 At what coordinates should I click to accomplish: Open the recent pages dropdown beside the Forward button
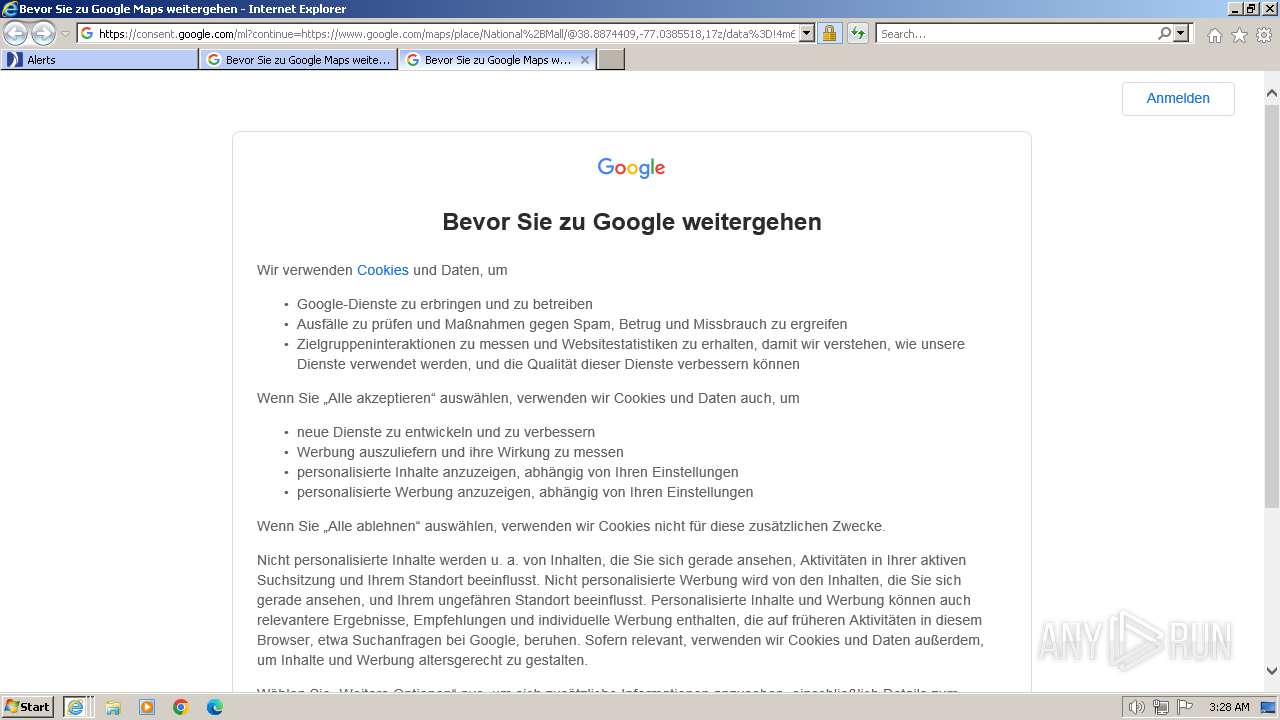[65, 33]
